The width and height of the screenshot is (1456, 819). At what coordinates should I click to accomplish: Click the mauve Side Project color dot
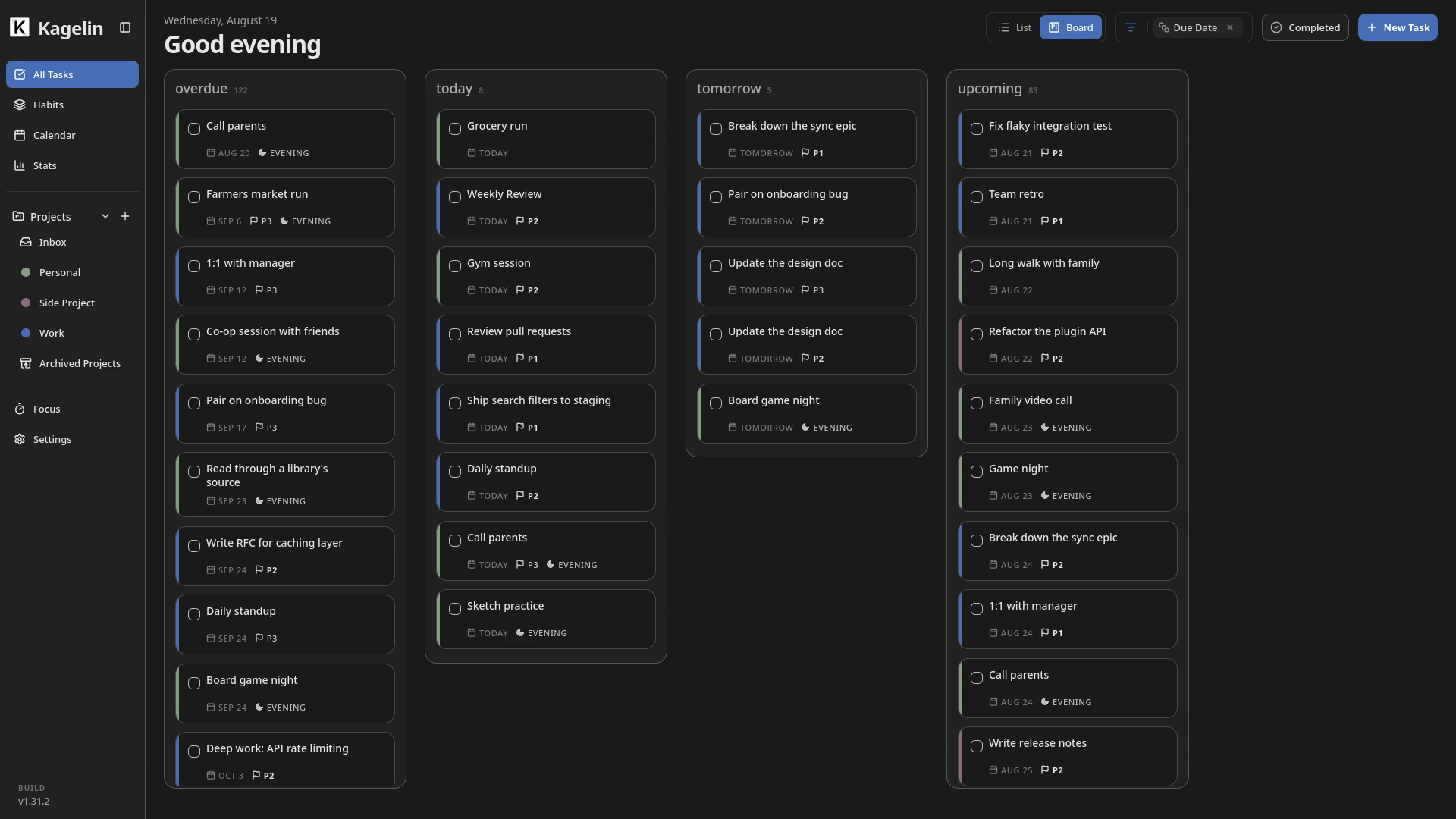point(26,303)
